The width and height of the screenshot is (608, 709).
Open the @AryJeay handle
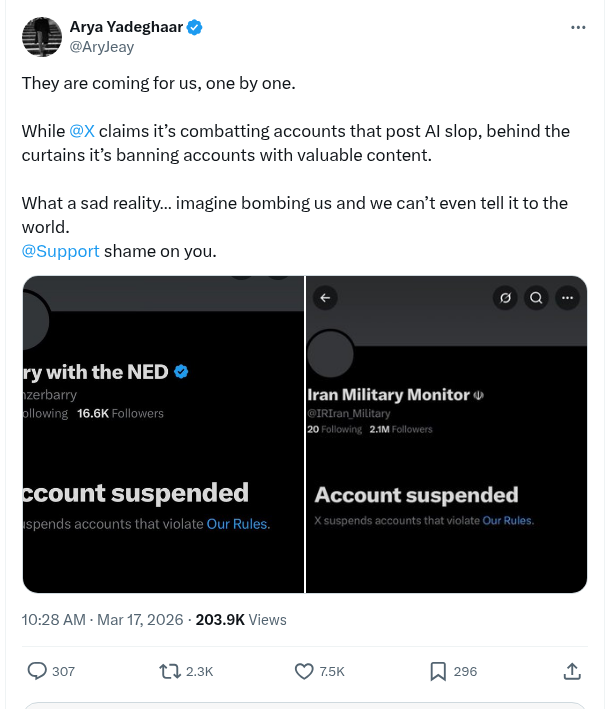101,47
